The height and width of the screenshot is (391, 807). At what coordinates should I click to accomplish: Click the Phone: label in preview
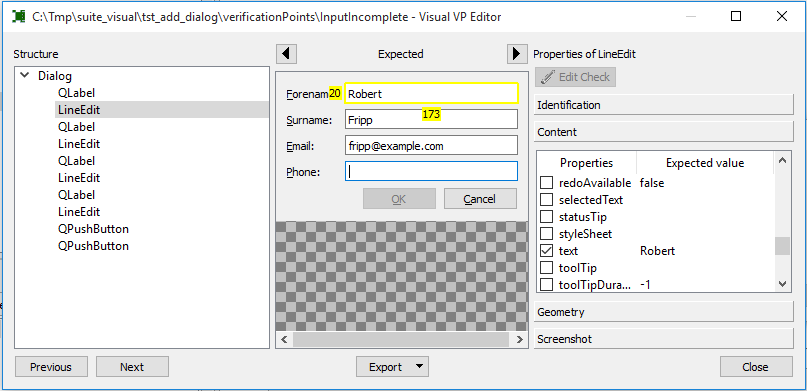[x=303, y=172]
